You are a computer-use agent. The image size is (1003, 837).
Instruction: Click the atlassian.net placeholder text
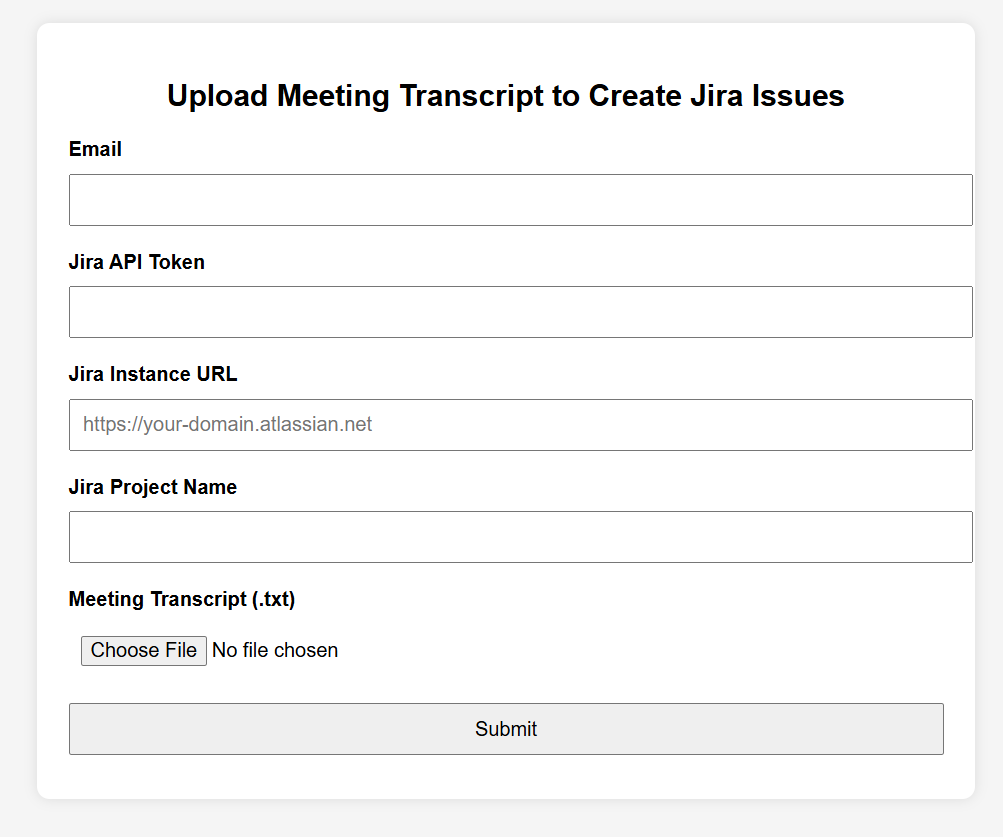pos(228,425)
